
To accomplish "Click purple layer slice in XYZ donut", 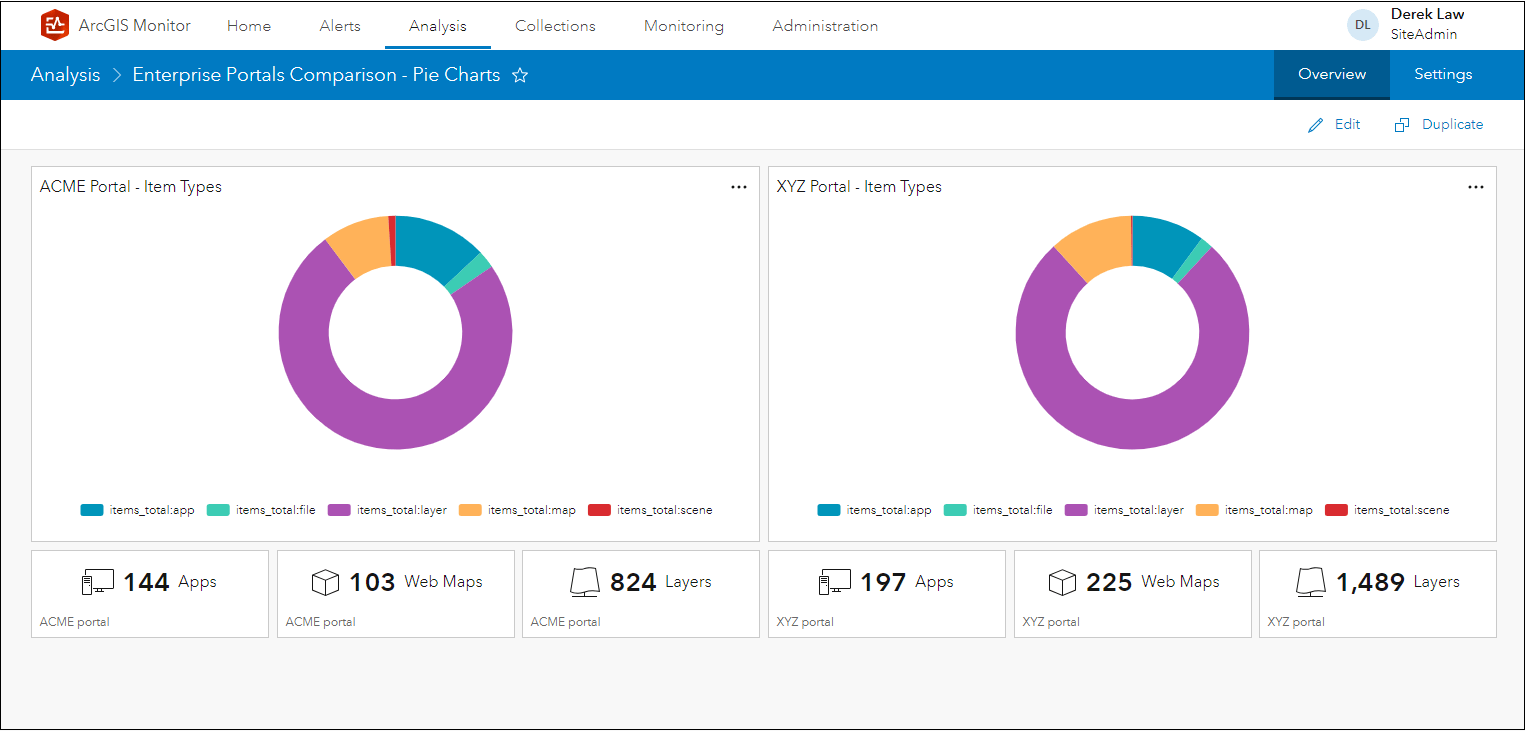I will [1133, 425].
